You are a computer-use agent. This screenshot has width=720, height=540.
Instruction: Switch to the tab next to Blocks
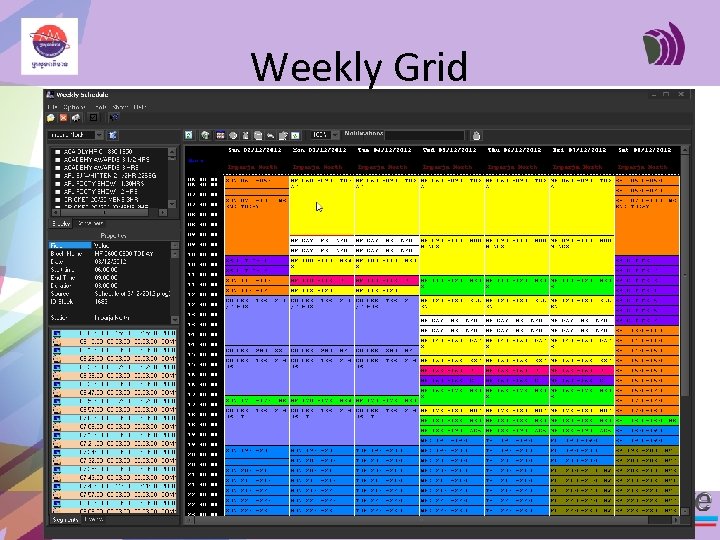(x=90, y=224)
